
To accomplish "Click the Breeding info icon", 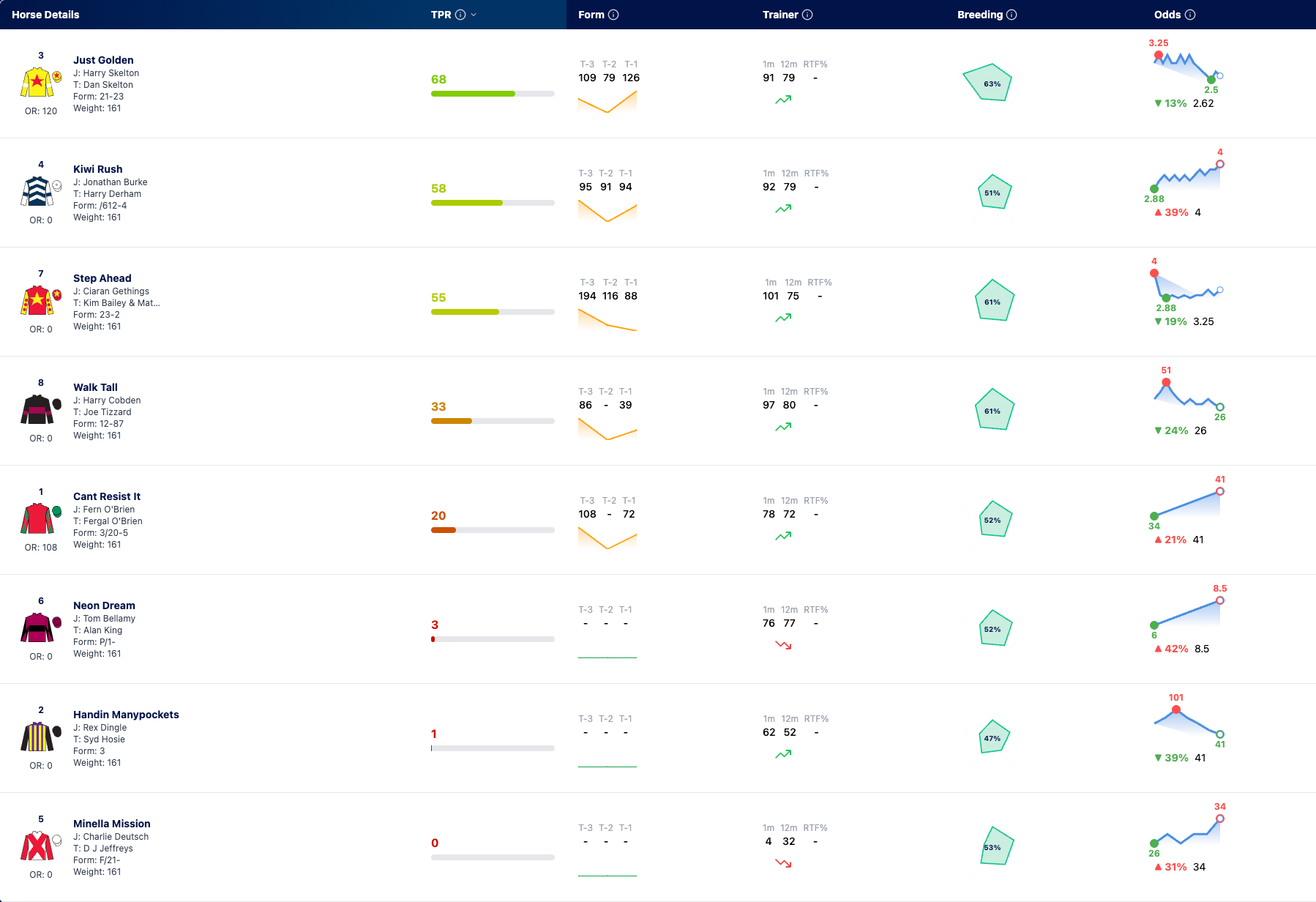I will (x=1012, y=15).
